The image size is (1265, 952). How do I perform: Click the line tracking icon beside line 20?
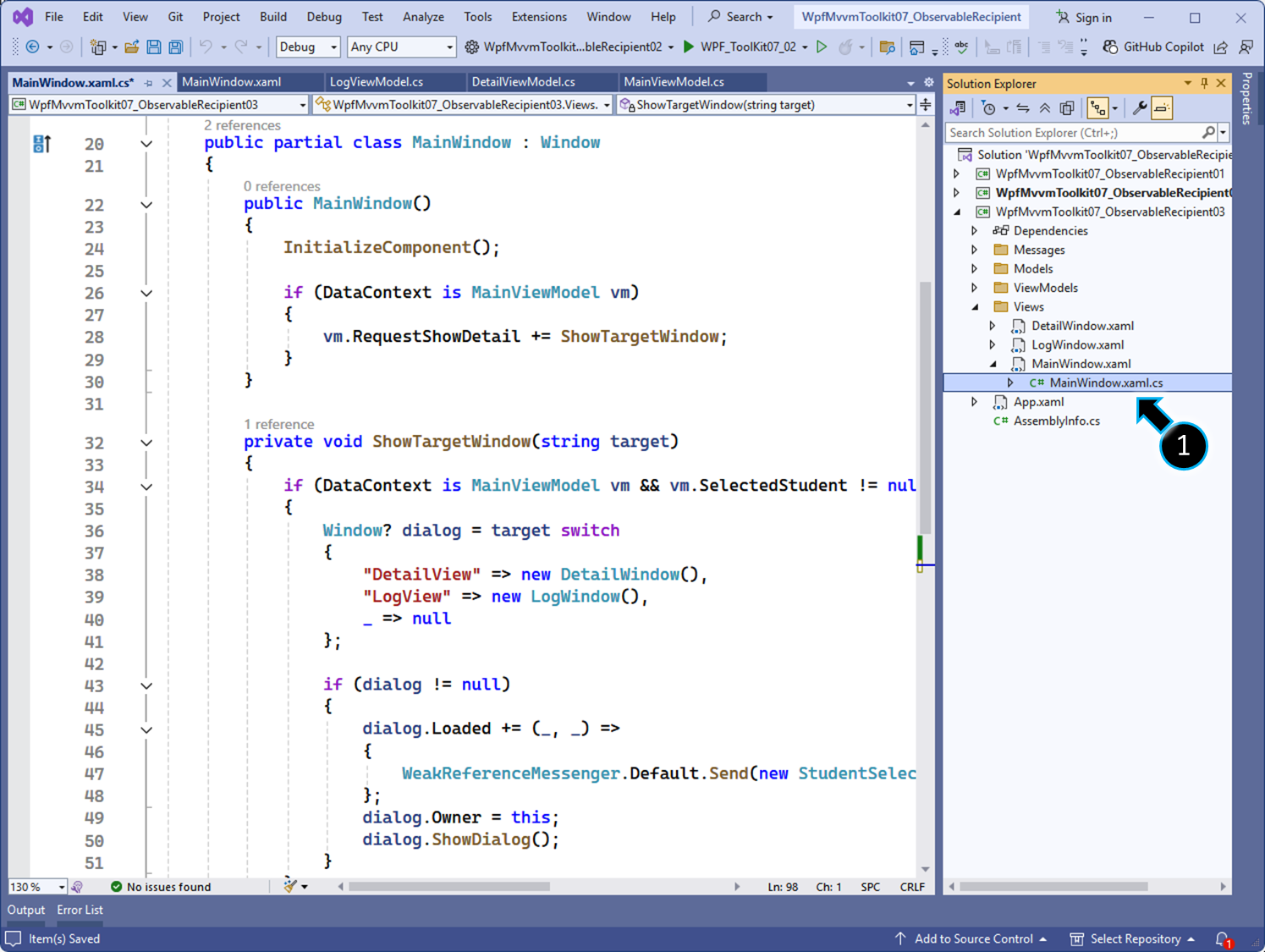point(41,144)
